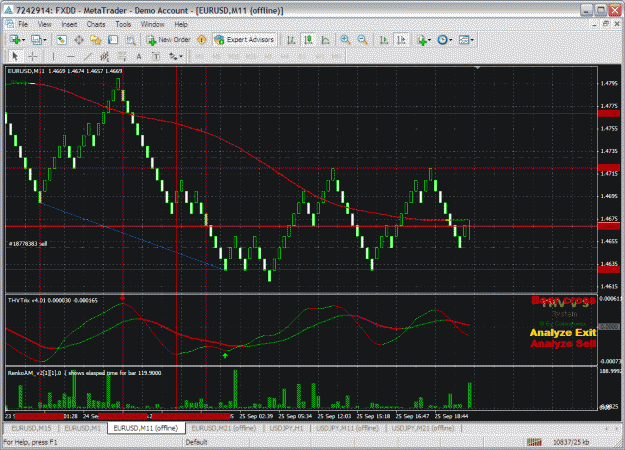Switch to USDJPY,M21 (offline) tab

pyautogui.click(x=423, y=428)
